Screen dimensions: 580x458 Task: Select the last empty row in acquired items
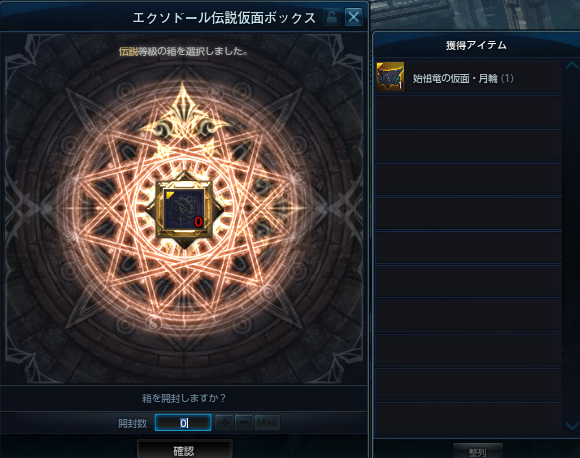468,419
